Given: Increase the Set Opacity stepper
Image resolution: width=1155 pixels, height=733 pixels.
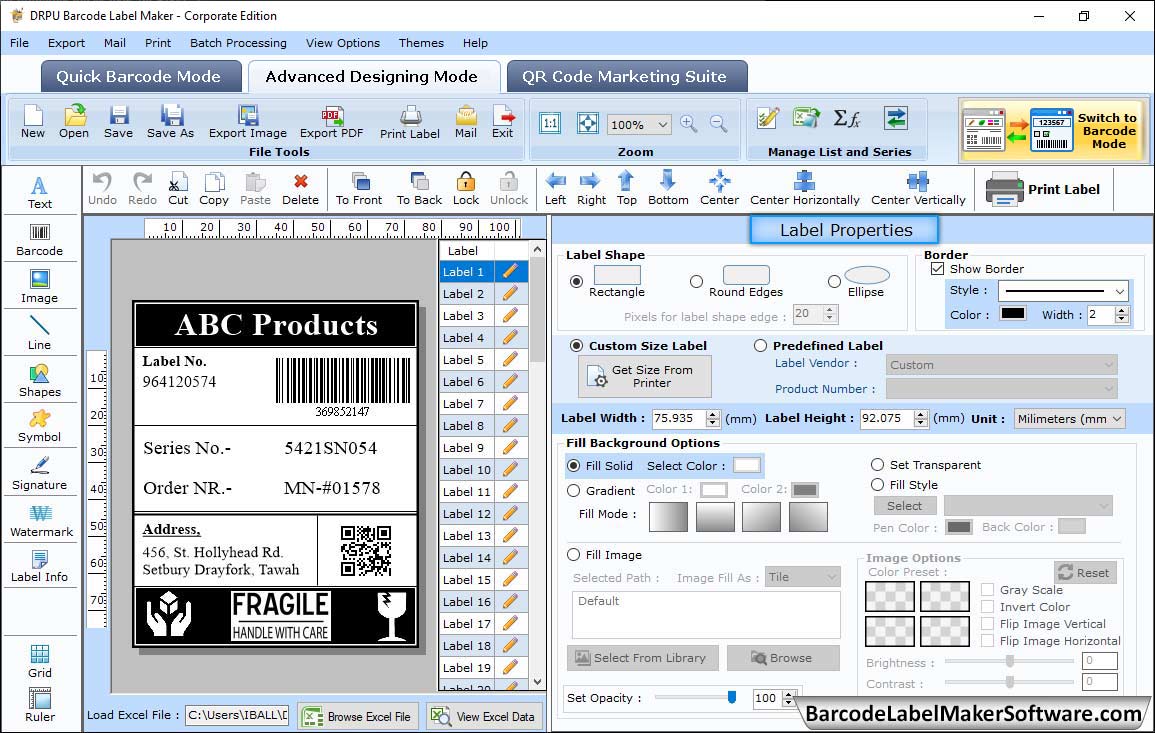Looking at the screenshot, I should click(789, 693).
